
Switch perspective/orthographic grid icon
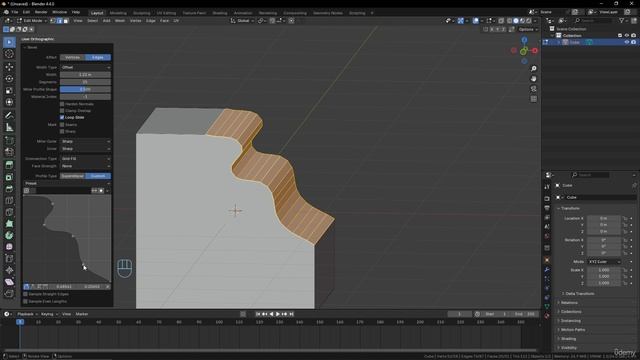[533, 99]
